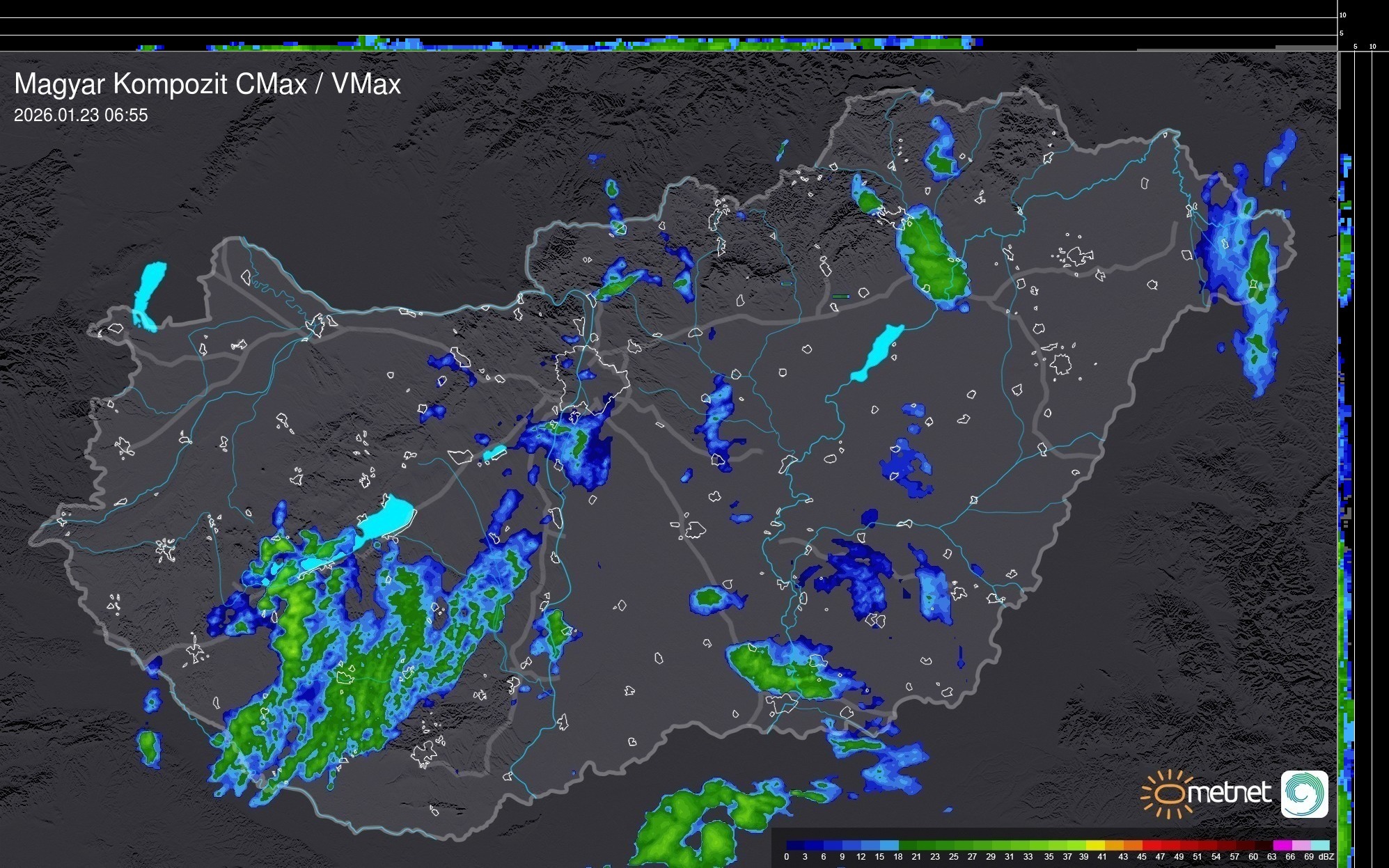Select the yellow 41 dBZ legend swatch
This screenshot has width=1389, height=868.
click(x=1097, y=845)
